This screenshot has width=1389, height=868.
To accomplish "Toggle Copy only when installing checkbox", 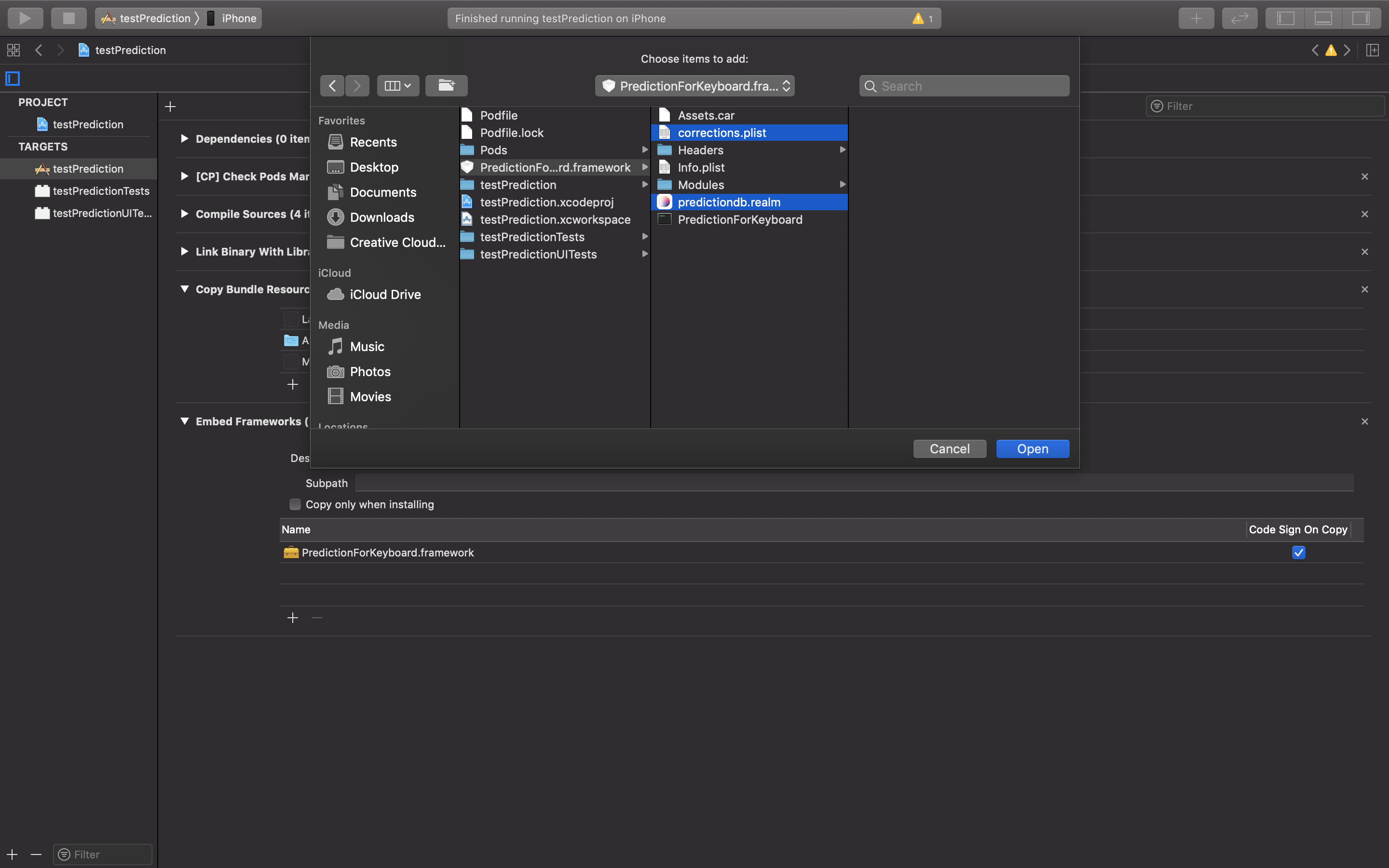I will (295, 504).
